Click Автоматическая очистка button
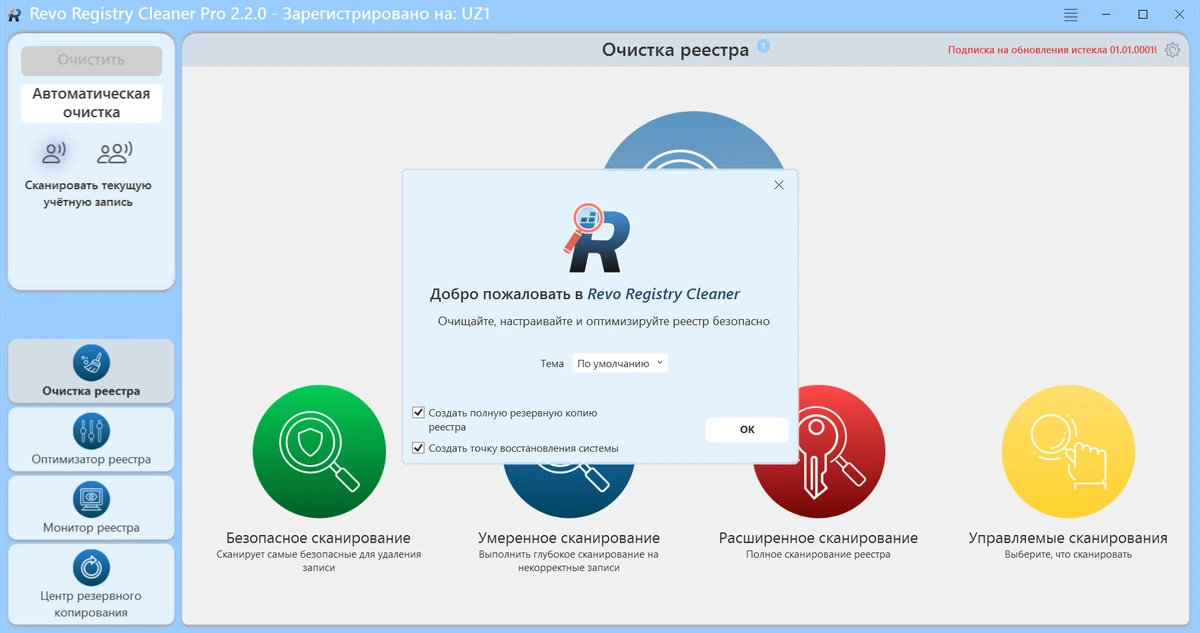Viewport: 1200px width, 633px height. point(91,103)
